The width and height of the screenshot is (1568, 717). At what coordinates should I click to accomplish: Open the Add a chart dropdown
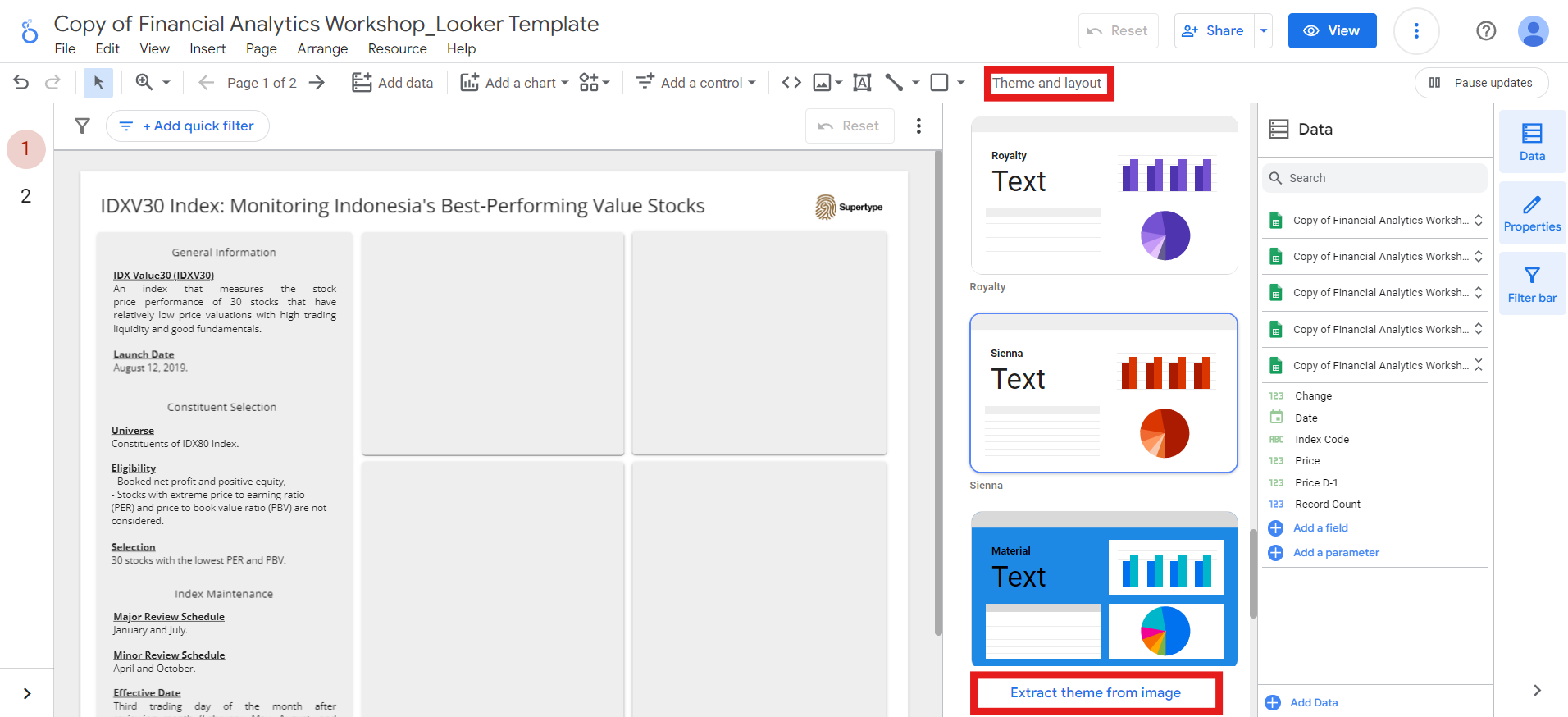coord(515,83)
